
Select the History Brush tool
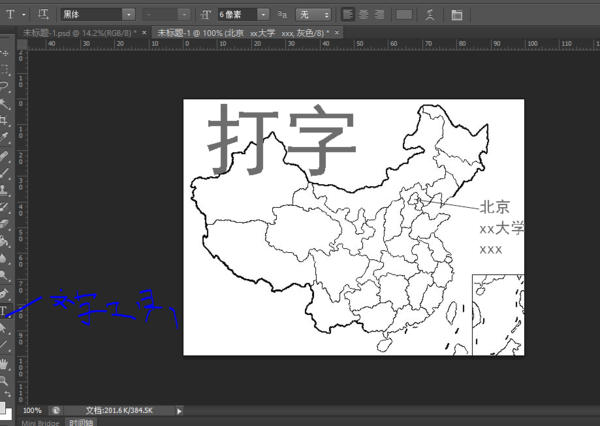click(5, 207)
